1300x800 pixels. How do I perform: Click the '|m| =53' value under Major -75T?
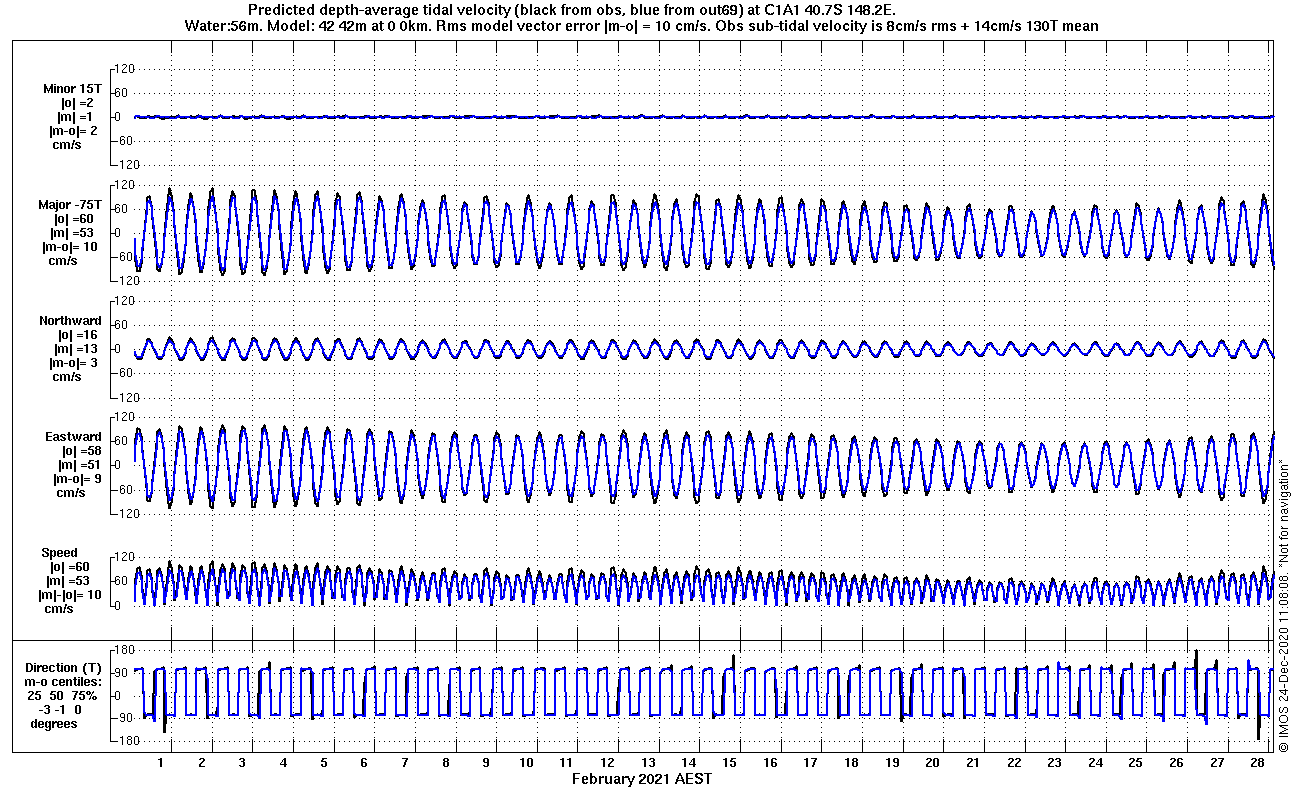(x=74, y=232)
